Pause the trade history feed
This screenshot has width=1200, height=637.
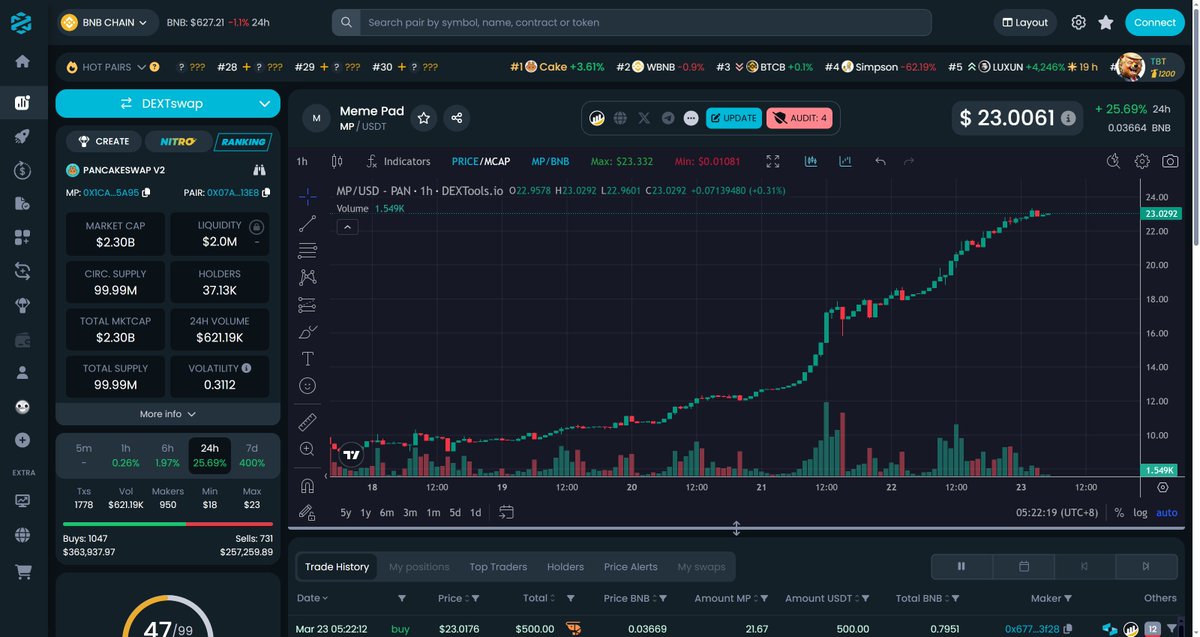pos(961,566)
